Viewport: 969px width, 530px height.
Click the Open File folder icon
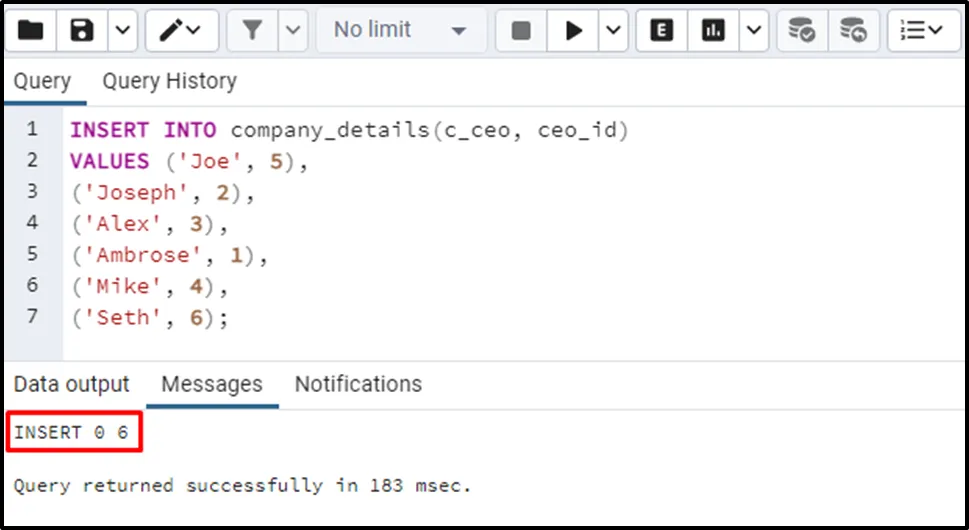click(31, 31)
